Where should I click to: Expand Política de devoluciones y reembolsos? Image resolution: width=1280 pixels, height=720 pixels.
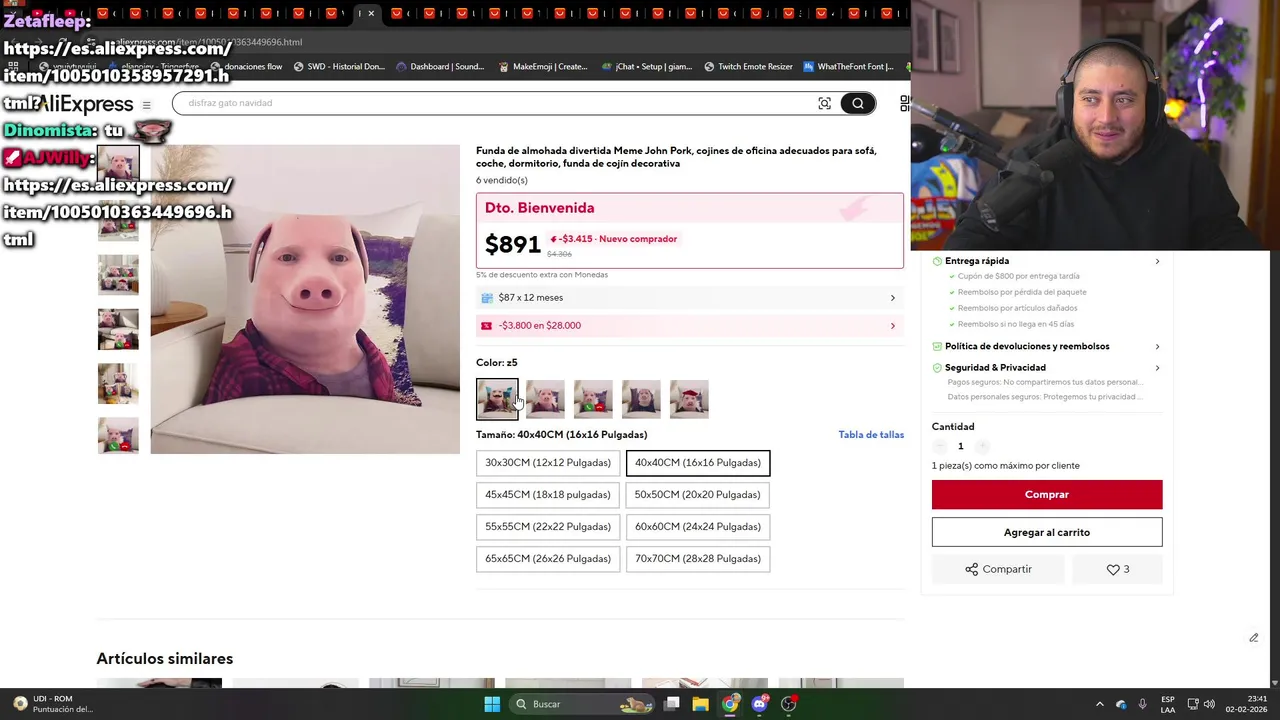pyautogui.click(x=1046, y=346)
